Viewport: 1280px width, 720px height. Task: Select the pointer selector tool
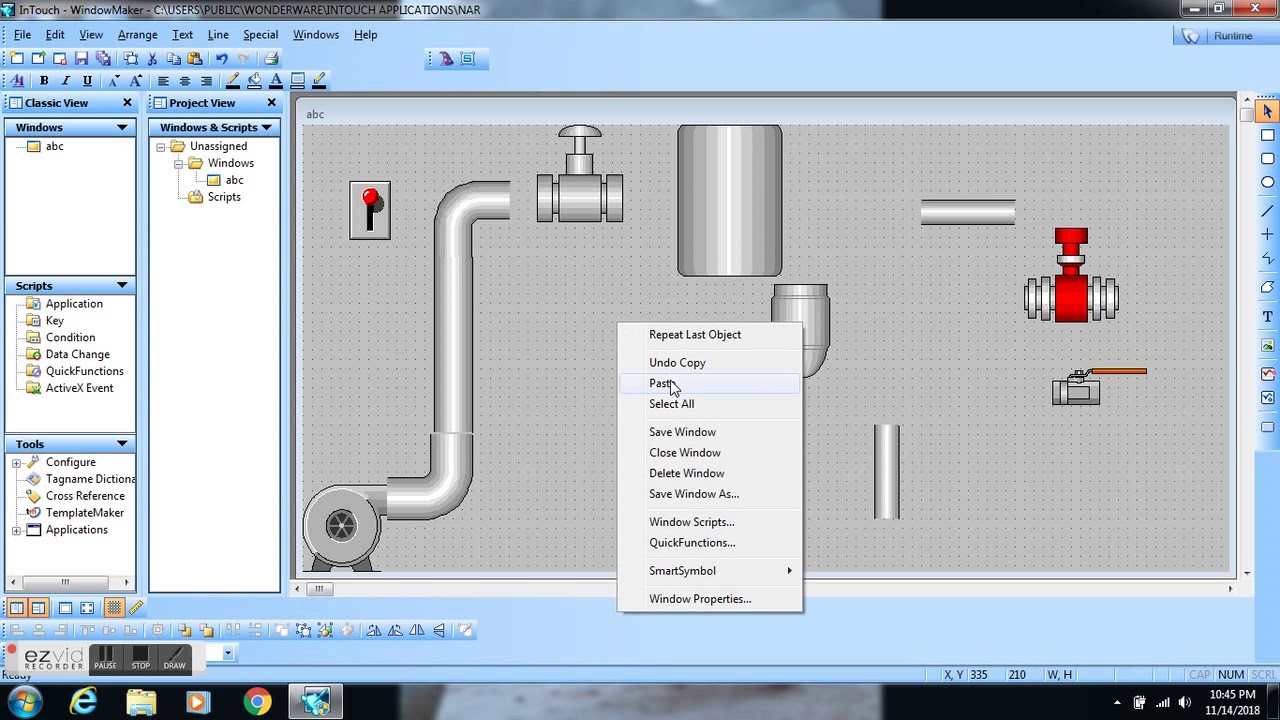pos(1267,111)
